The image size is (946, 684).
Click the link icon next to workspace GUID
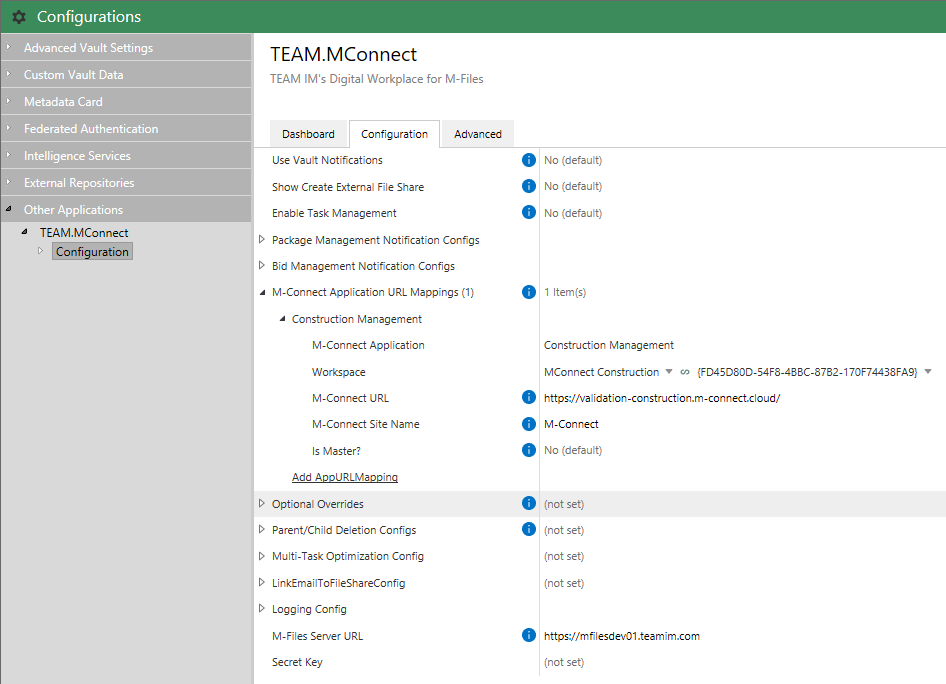pos(685,372)
